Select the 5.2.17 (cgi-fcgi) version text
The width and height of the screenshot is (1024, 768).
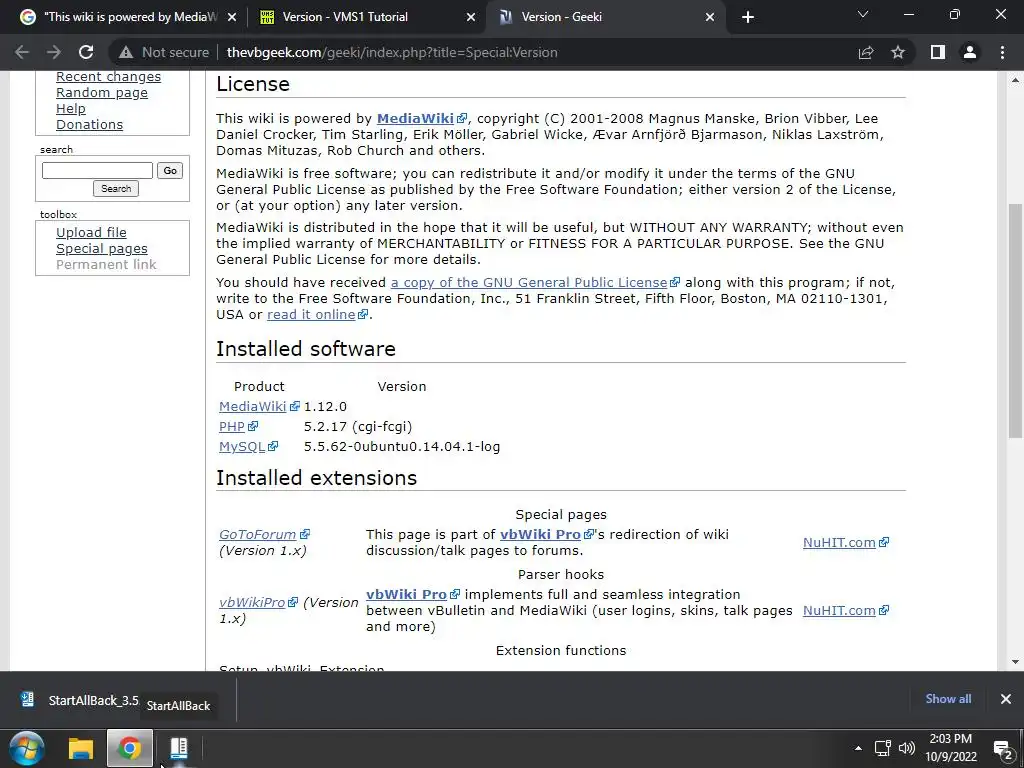pyautogui.click(x=358, y=426)
